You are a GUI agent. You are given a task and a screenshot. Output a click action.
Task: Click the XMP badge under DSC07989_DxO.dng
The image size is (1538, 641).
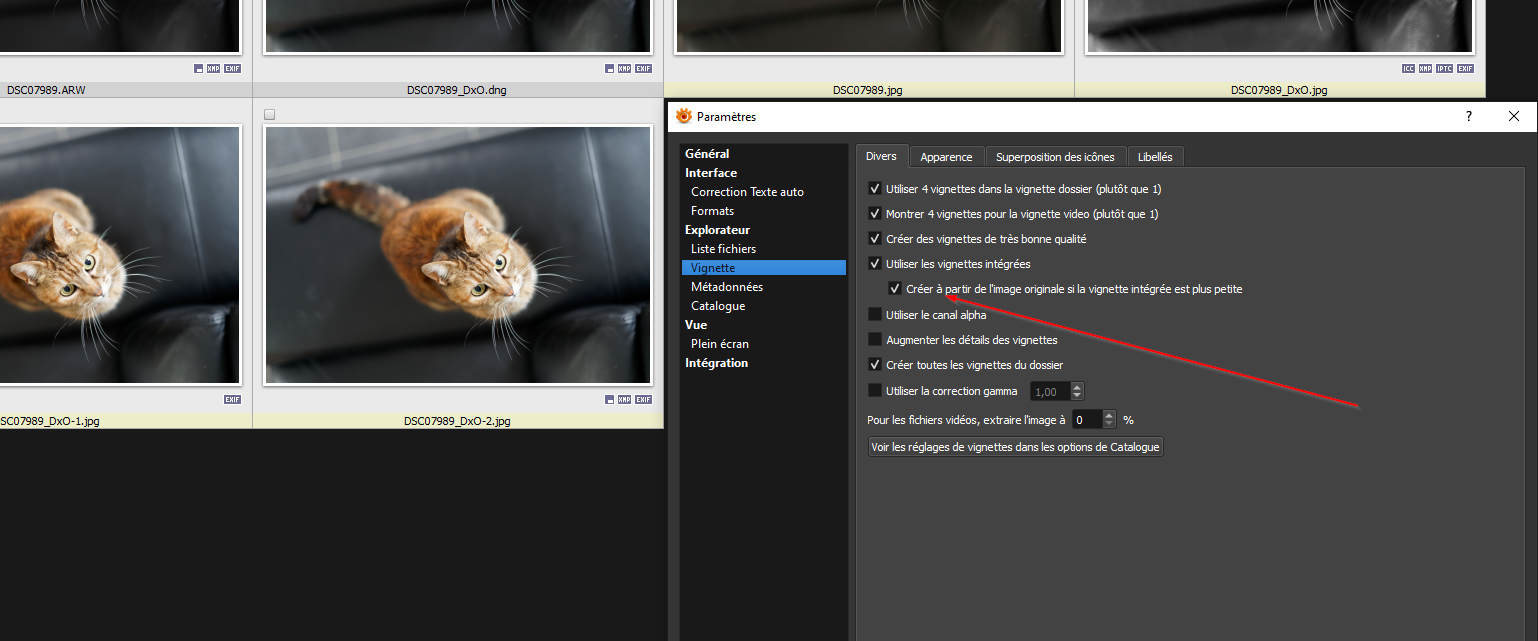click(625, 69)
